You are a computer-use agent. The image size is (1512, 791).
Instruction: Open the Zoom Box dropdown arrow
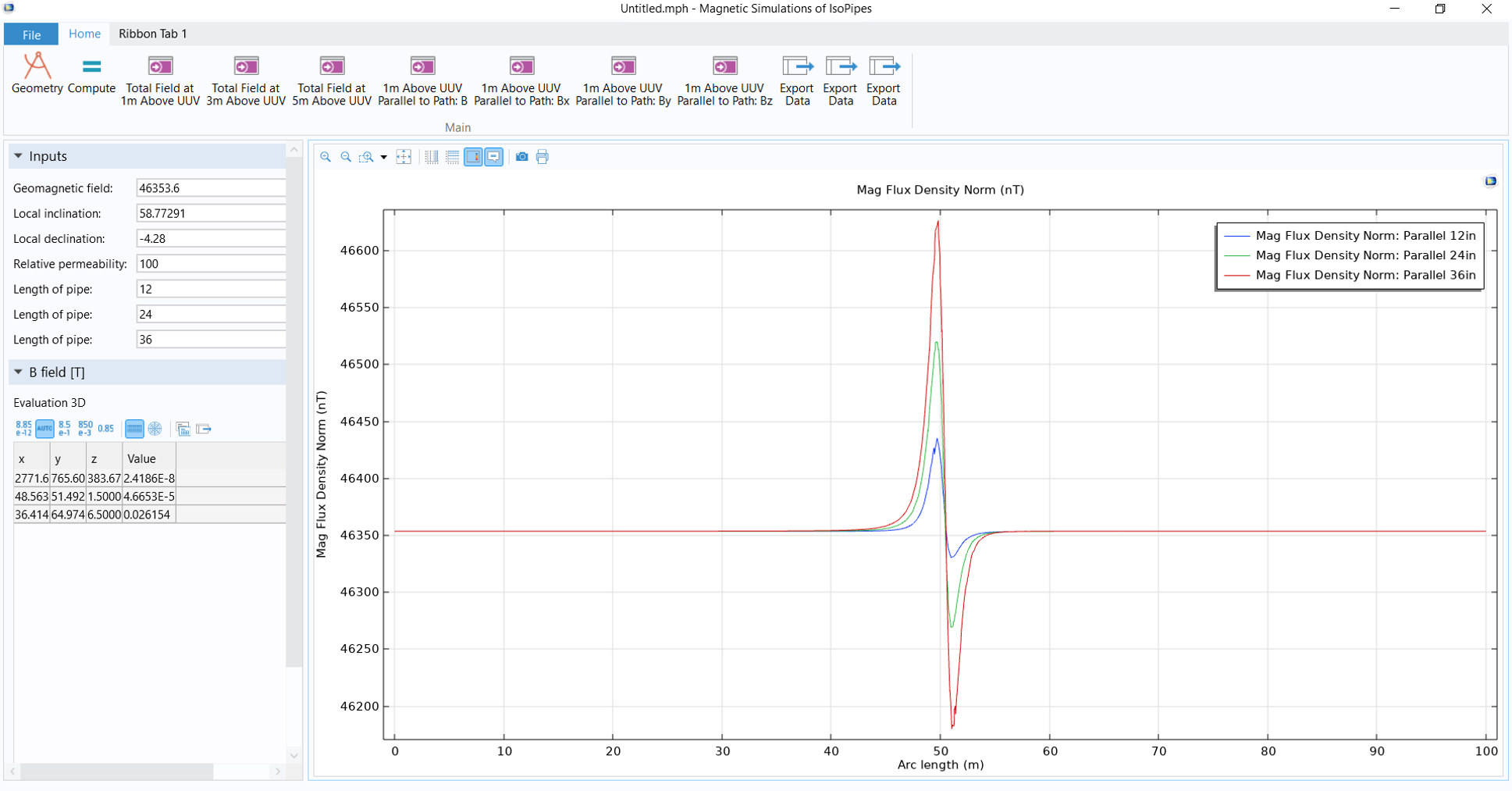pyautogui.click(x=384, y=158)
